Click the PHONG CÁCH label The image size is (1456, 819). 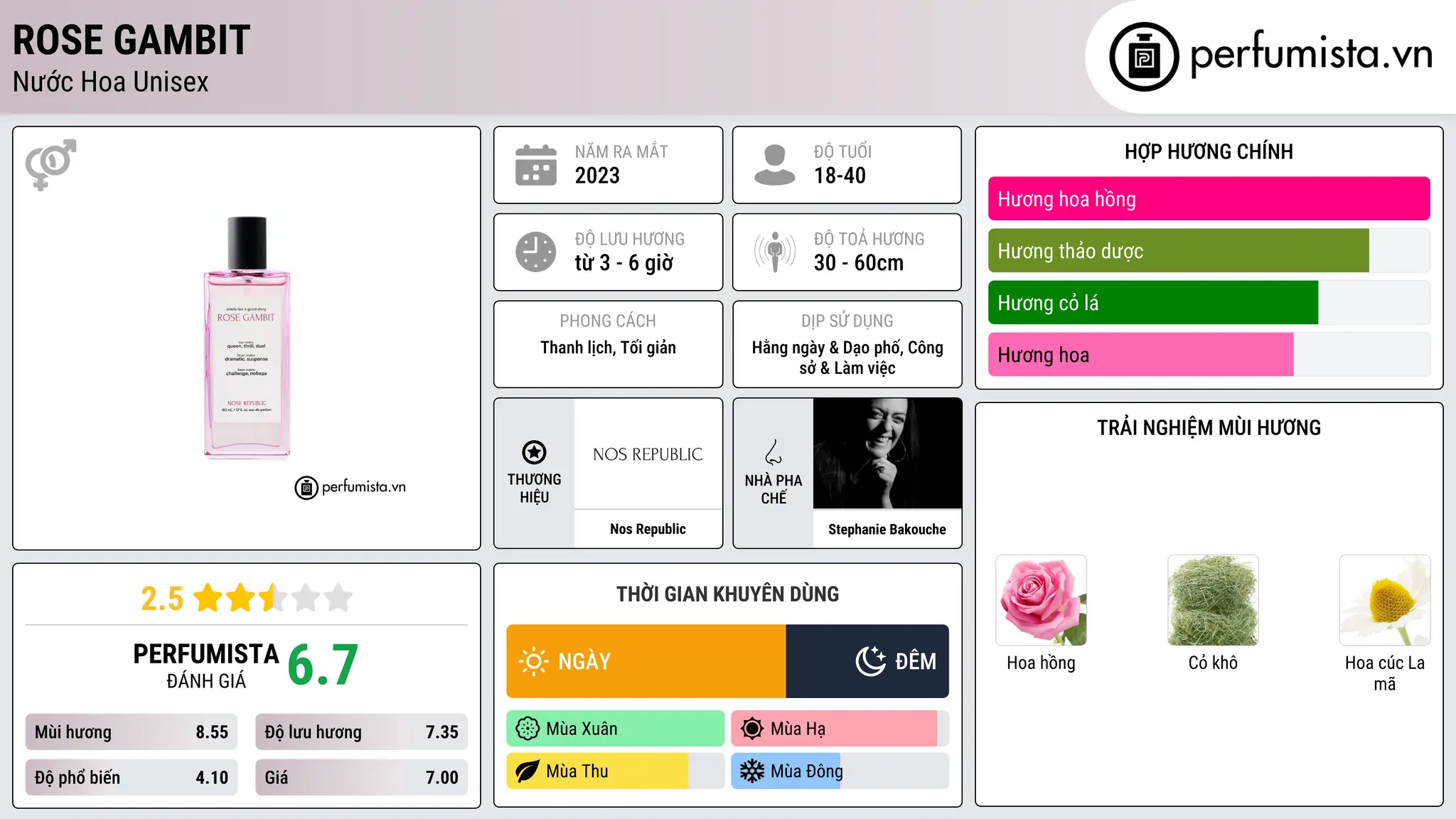tap(608, 321)
